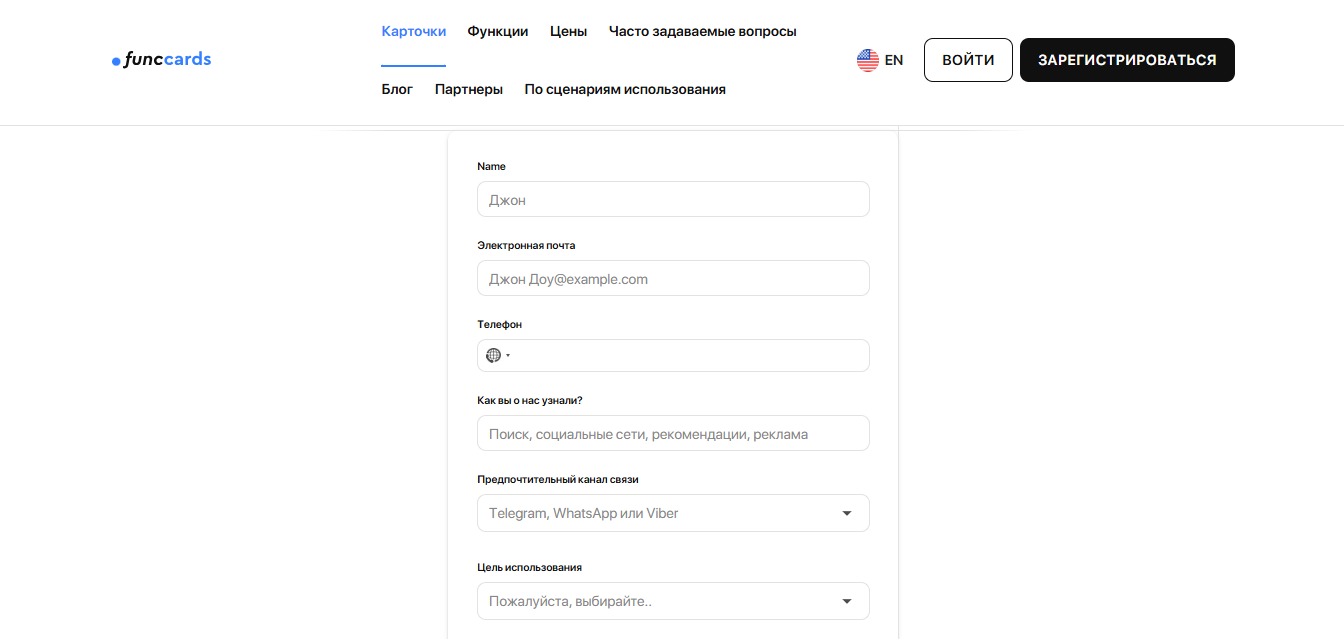Viewport: 1344px width, 639px height.
Task: Open the Предпочтительный канал связи dropdown
Action: (x=672, y=512)
